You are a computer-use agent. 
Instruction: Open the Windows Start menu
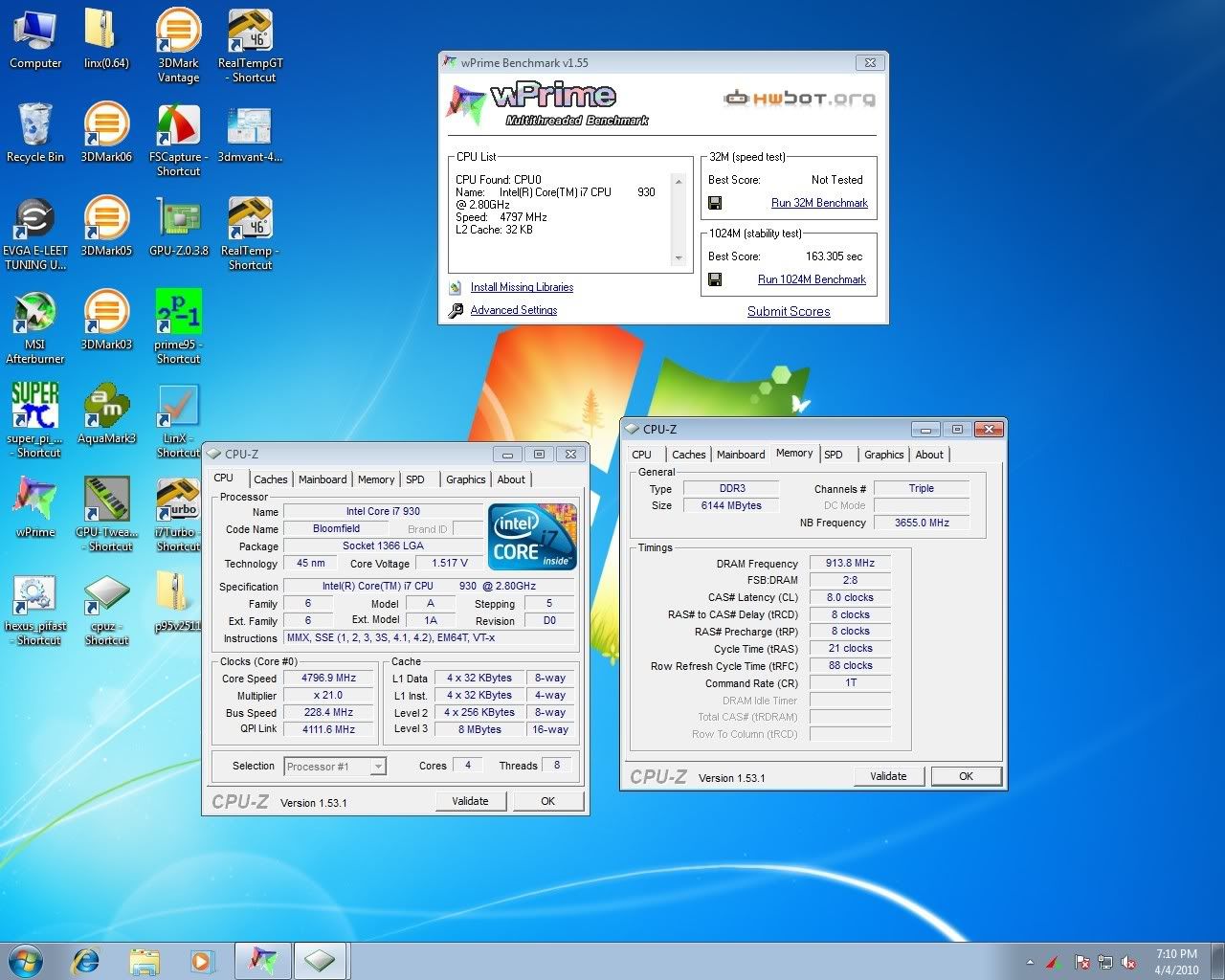26,960
